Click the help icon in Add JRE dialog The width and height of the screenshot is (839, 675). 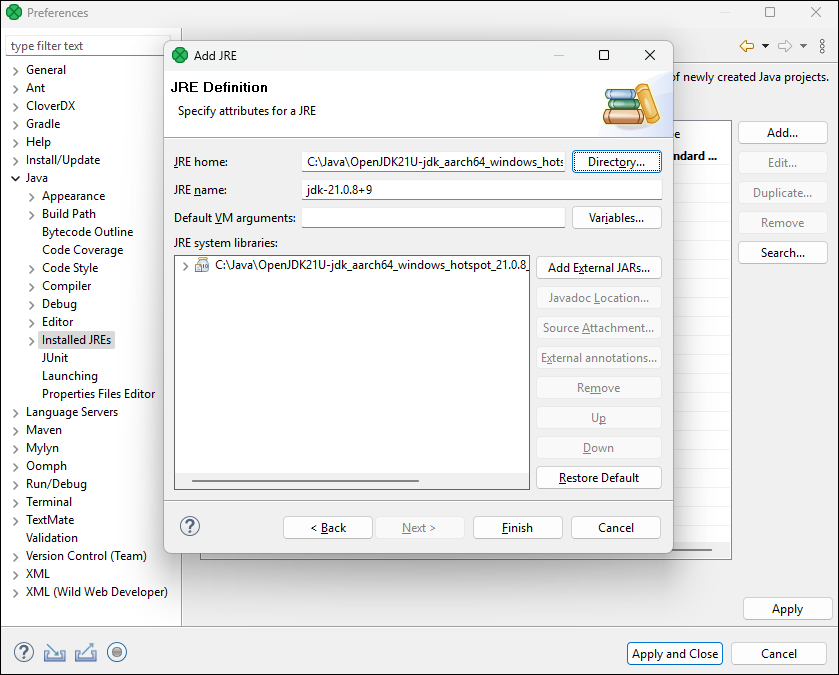coord(190,527)
